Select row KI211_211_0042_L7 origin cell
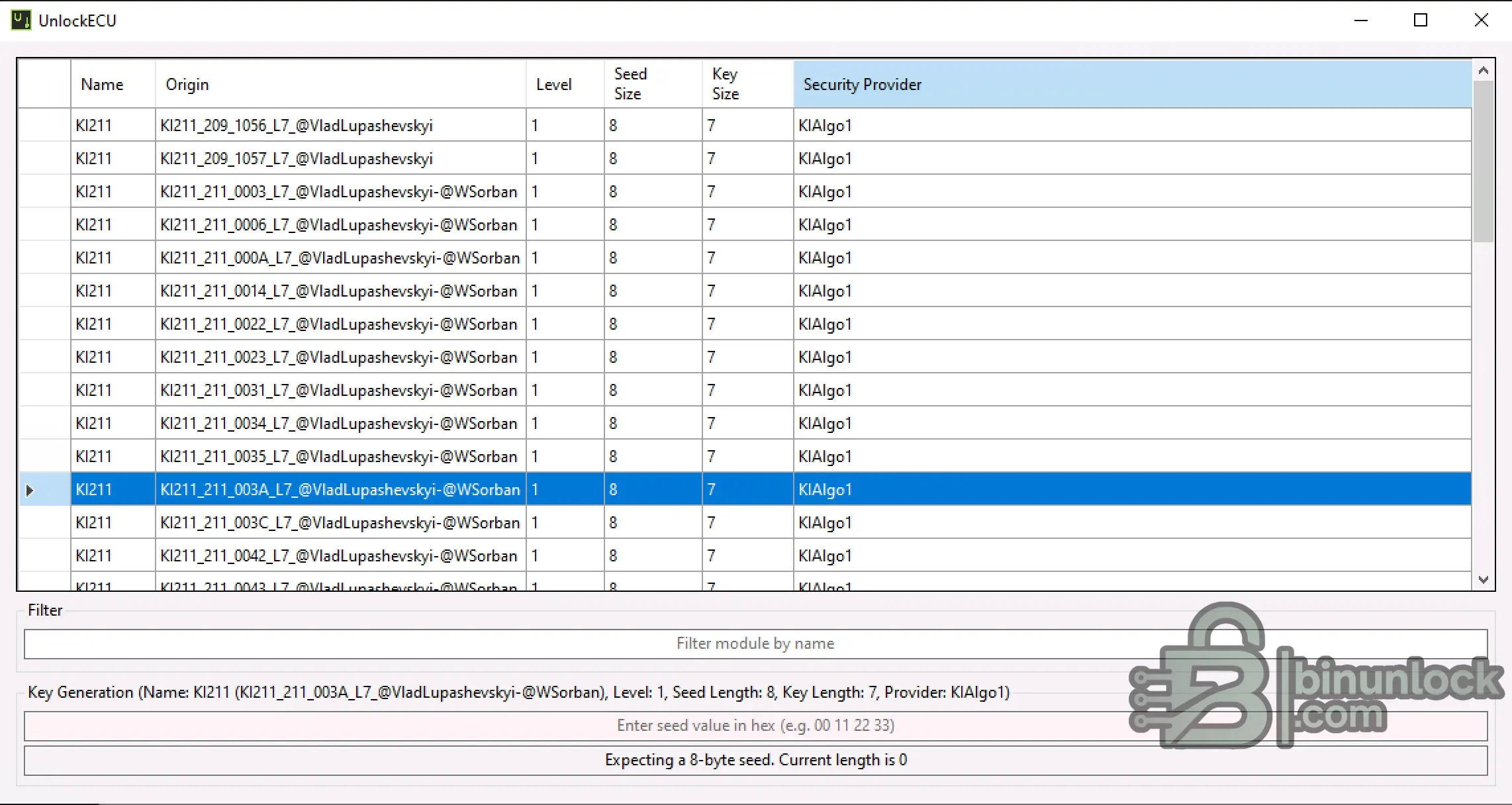Viewport: 1512px width, 805px height. coord(341,555)
